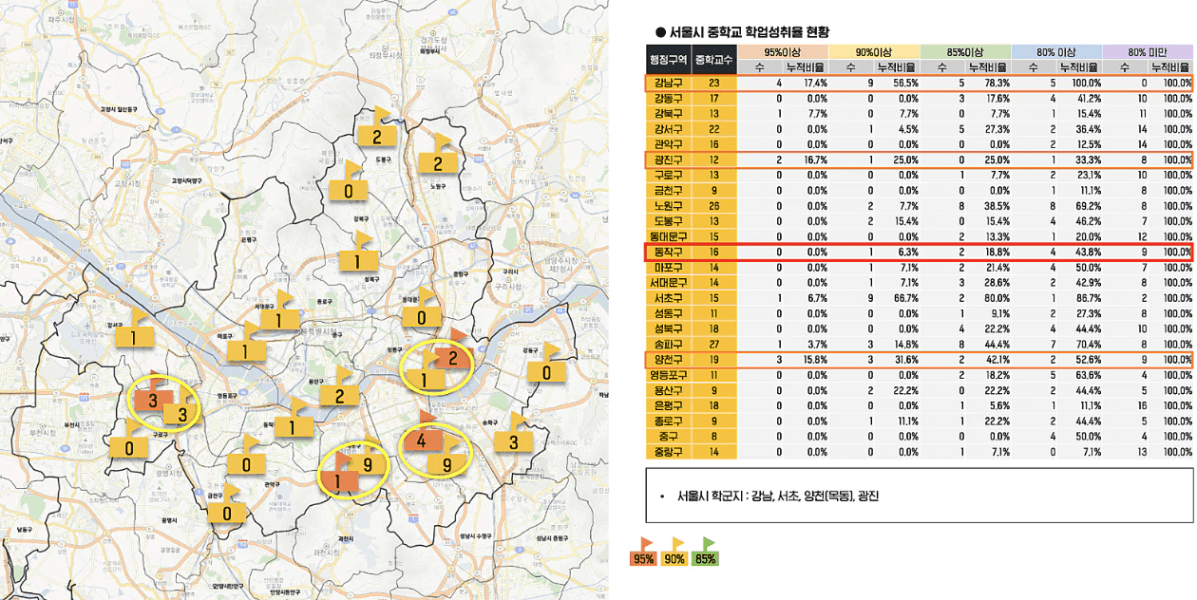
Task: Click the 66.7% cell in 서초구 row
Action: (904, 298)
